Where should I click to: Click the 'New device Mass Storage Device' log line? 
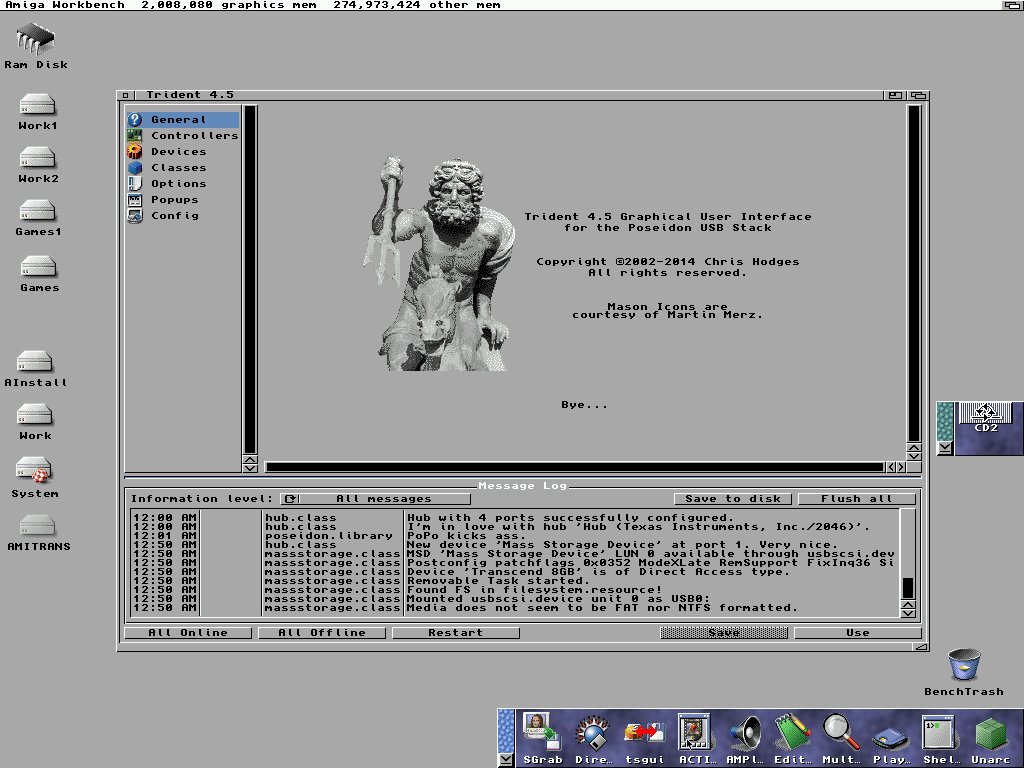[x=621, y=545]
